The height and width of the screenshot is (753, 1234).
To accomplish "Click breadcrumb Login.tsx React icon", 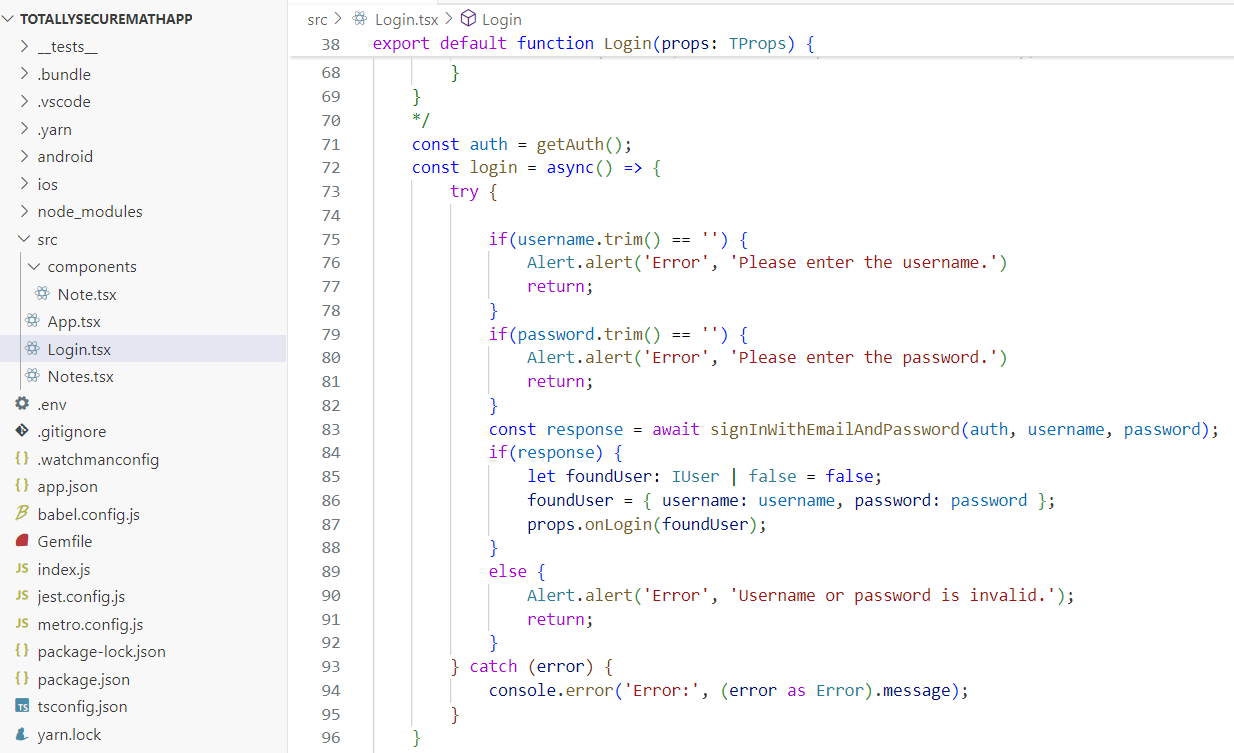I will coord(360,19).
